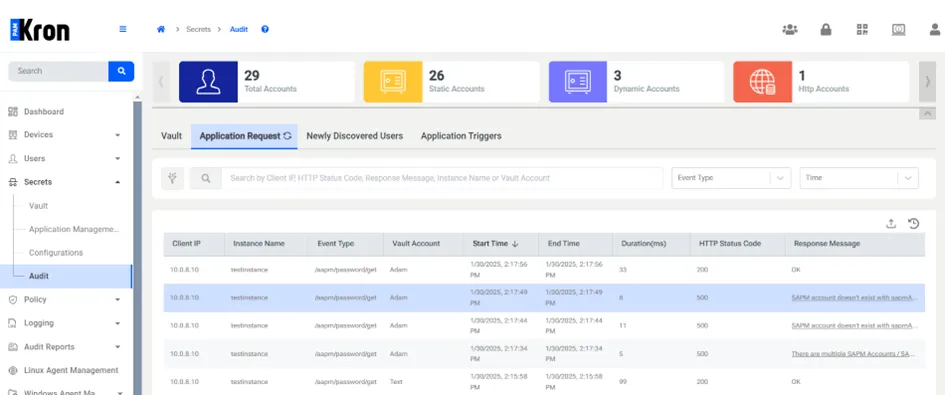
Task: Open Linux Agent Management in sidebar
Action: click(71, 370)
